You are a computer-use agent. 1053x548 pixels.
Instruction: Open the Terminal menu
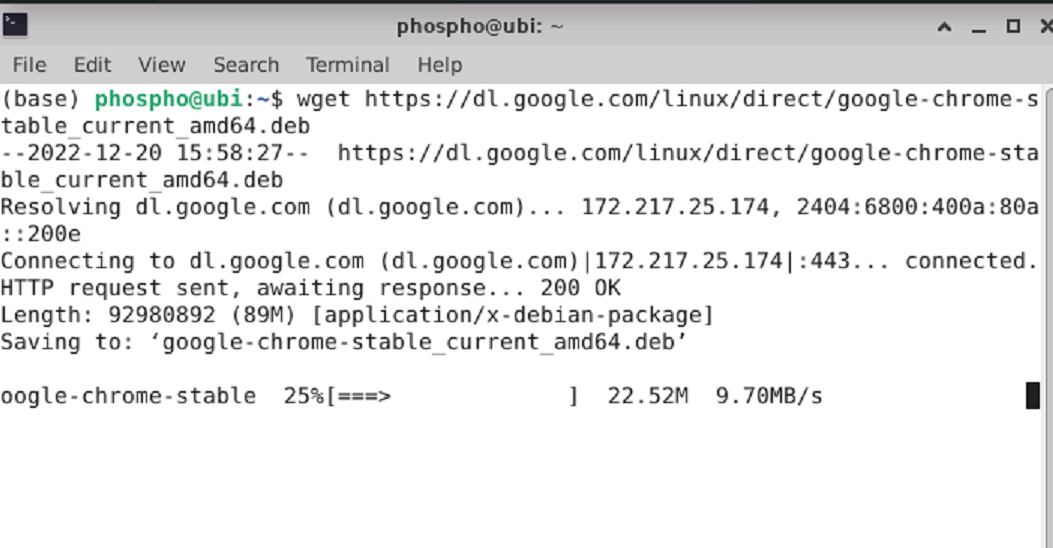[348, 65]
